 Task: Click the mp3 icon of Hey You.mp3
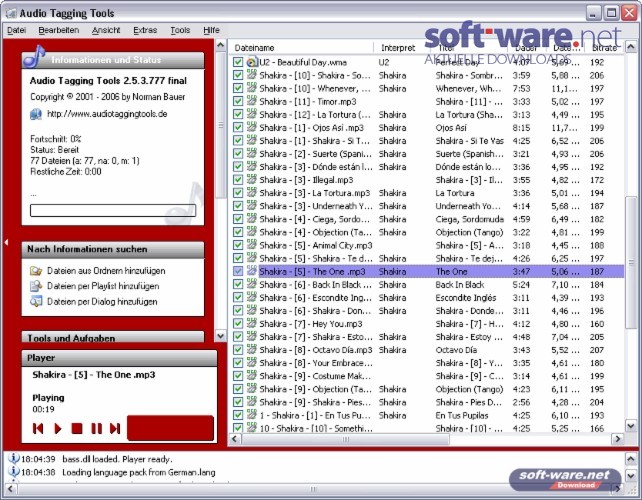coord(252,324)
